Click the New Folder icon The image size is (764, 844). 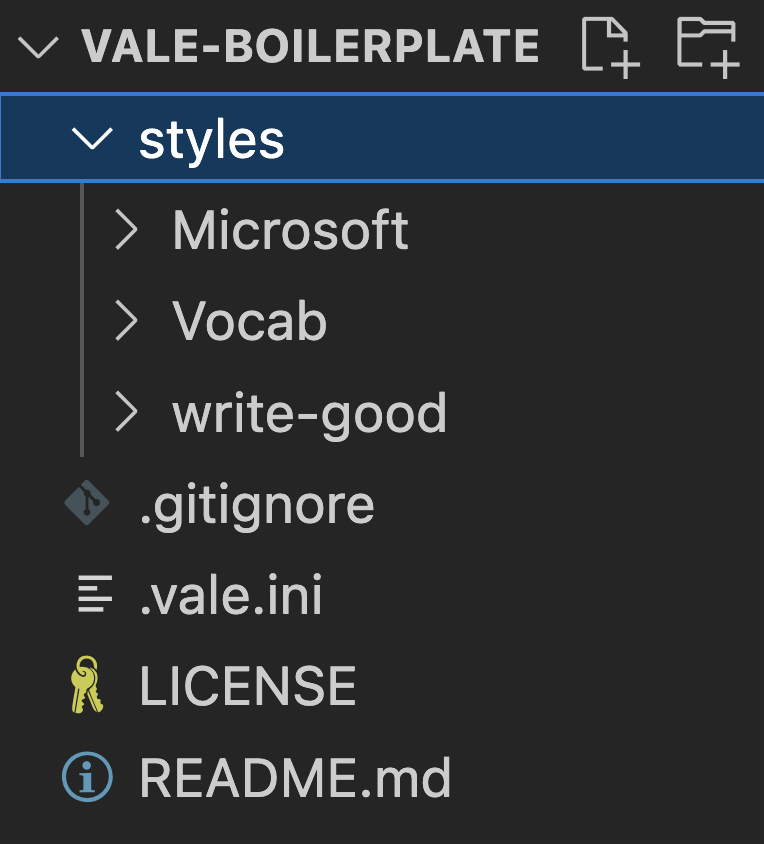(708, 45)
